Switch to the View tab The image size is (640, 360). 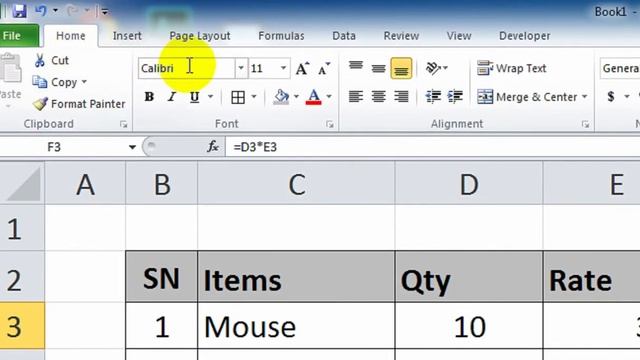click(459, 36)
